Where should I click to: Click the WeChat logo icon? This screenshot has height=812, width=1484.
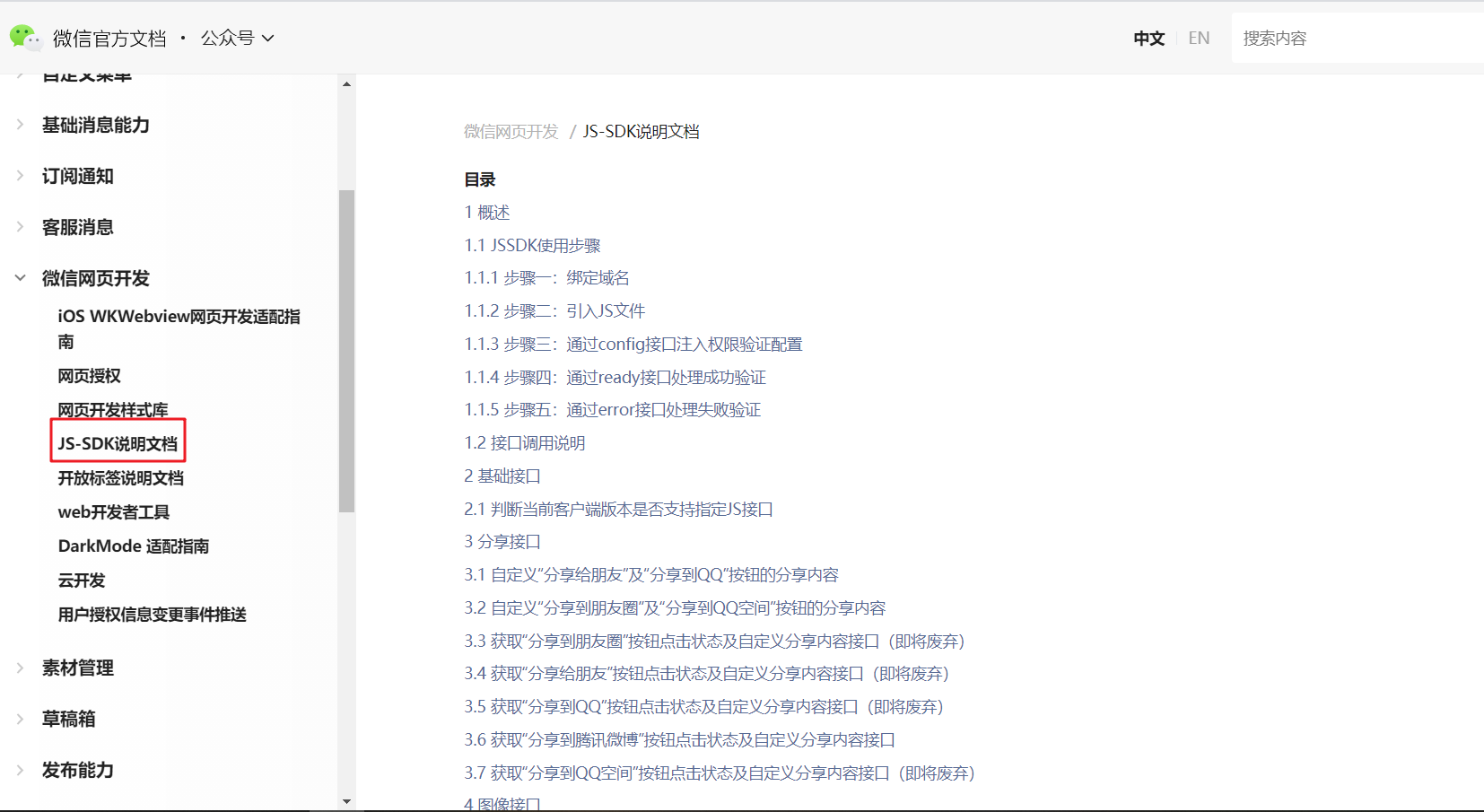click(x=26, y=38)
